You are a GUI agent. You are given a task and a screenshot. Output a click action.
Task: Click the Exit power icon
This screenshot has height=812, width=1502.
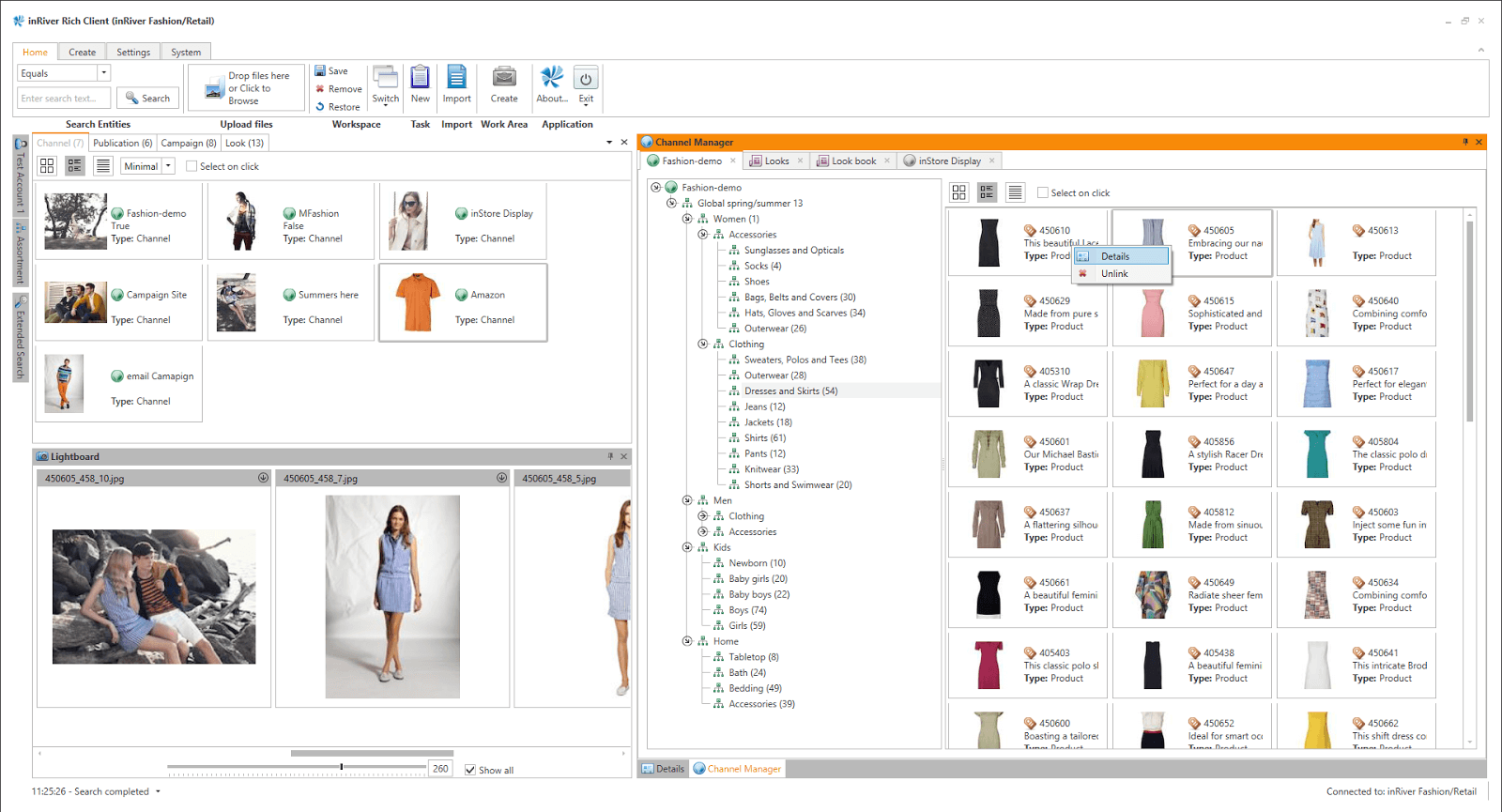[x=586, y=80]
